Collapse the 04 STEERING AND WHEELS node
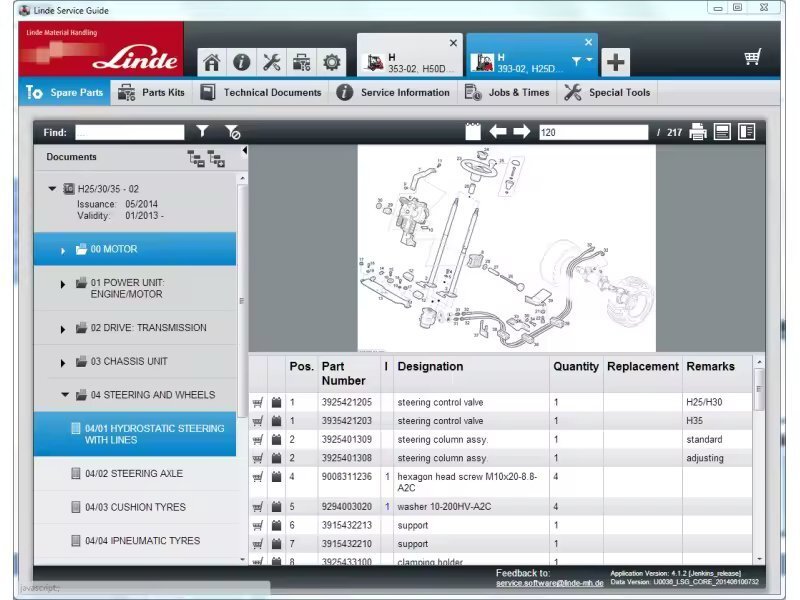Image resolution: width=800 pixels, height=600 pixels. coord(65,395)
